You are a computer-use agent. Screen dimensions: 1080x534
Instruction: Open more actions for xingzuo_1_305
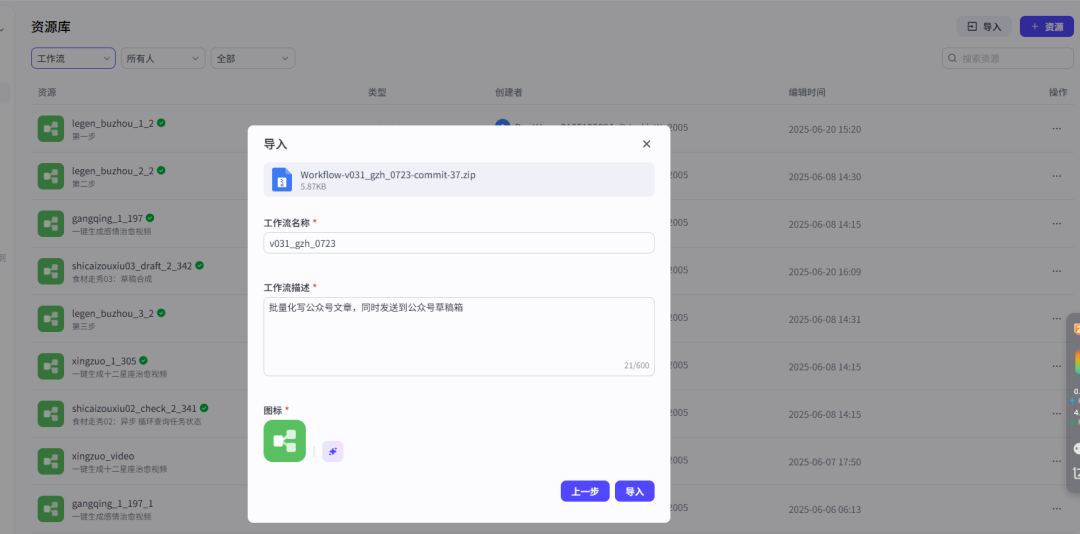click(x=1057, y=367)
